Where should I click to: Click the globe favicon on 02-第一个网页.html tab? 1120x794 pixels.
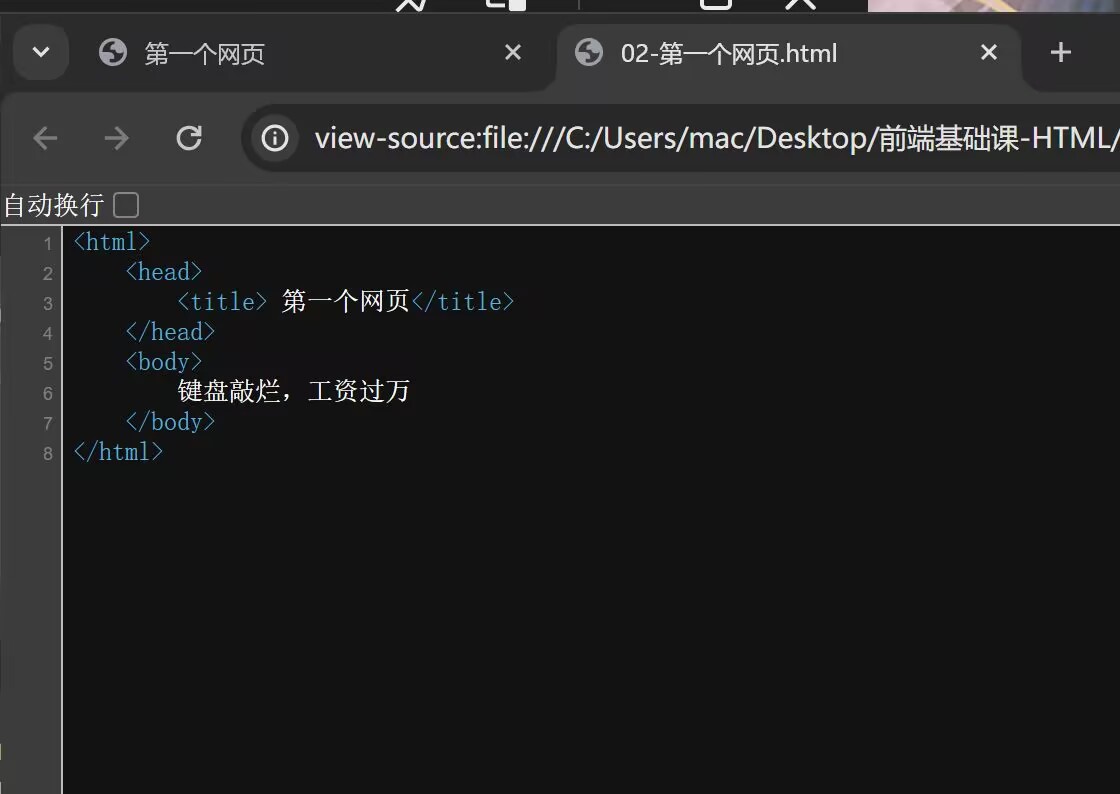pos(590,52)
